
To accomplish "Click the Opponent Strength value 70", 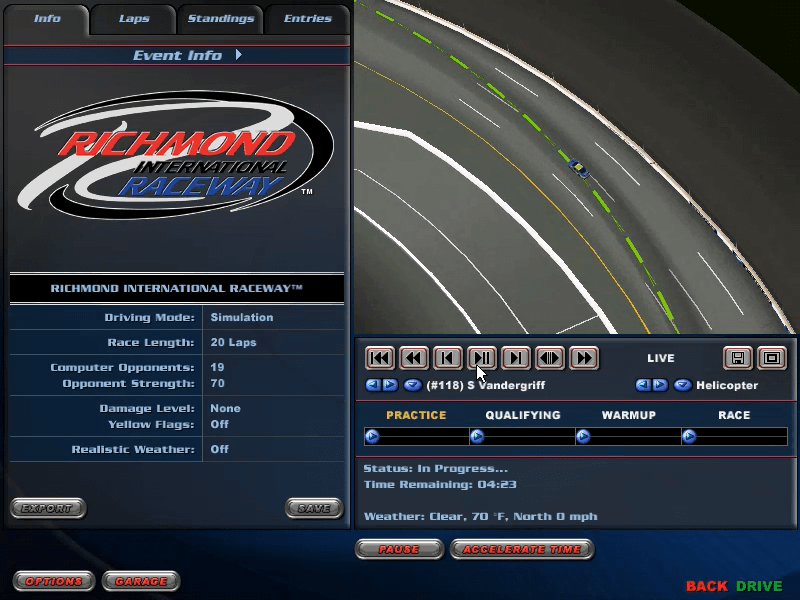I will point(217,383).
